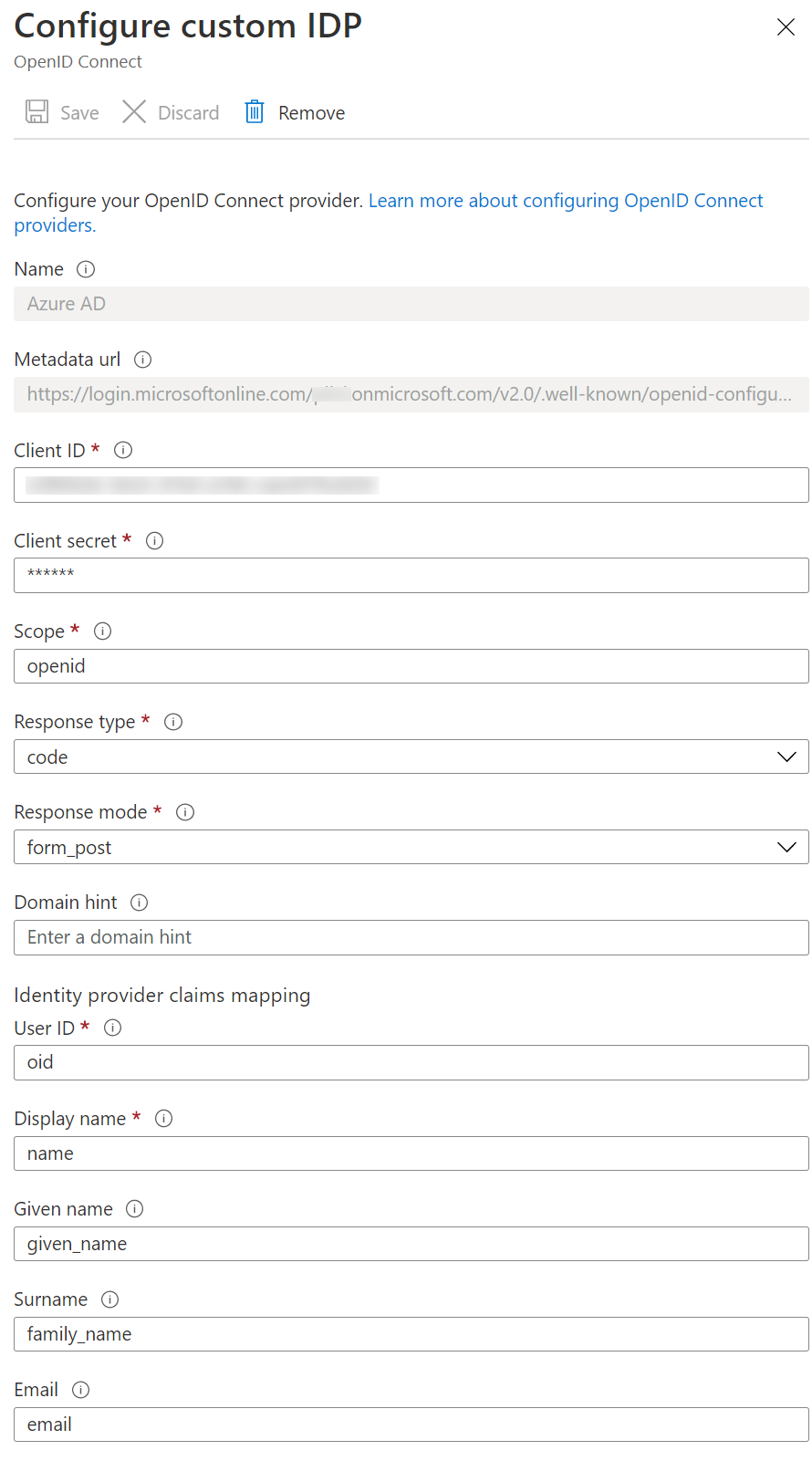Image resolution: width=812 pixels, height=1461 pixels.
Task: Click info icon next to Client ID
Action: (123, 450)
